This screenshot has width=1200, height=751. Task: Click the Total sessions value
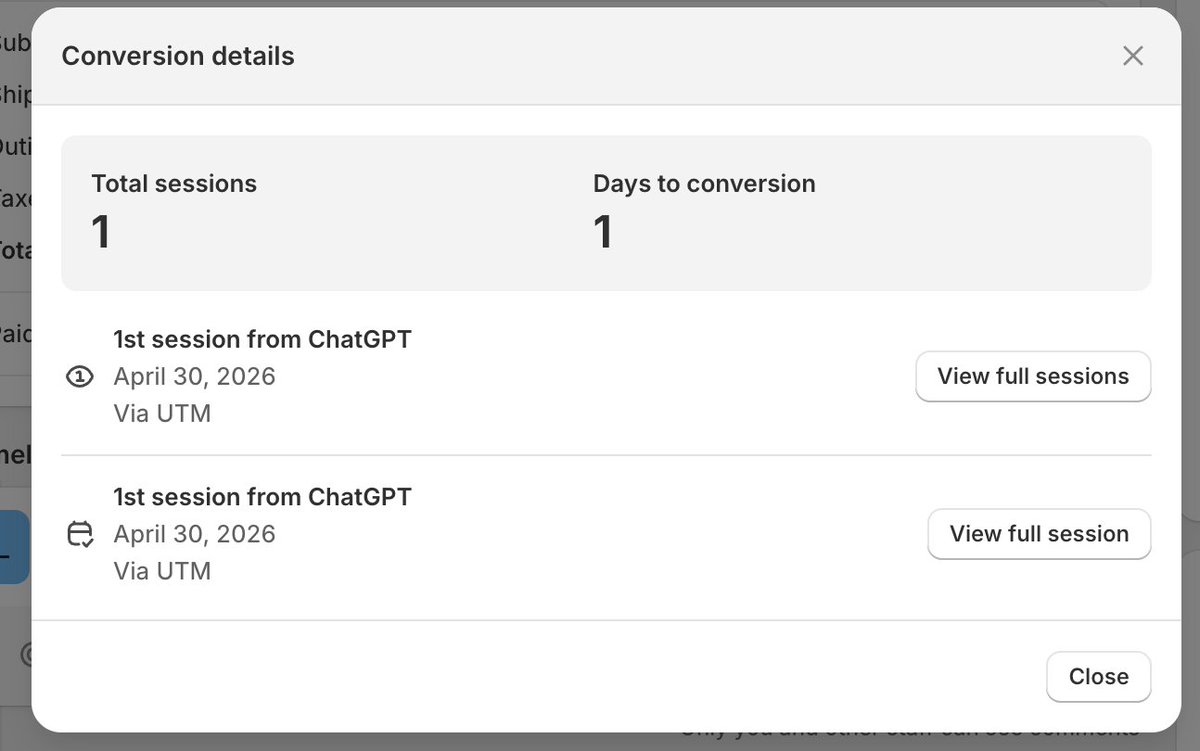coord(101,232)
